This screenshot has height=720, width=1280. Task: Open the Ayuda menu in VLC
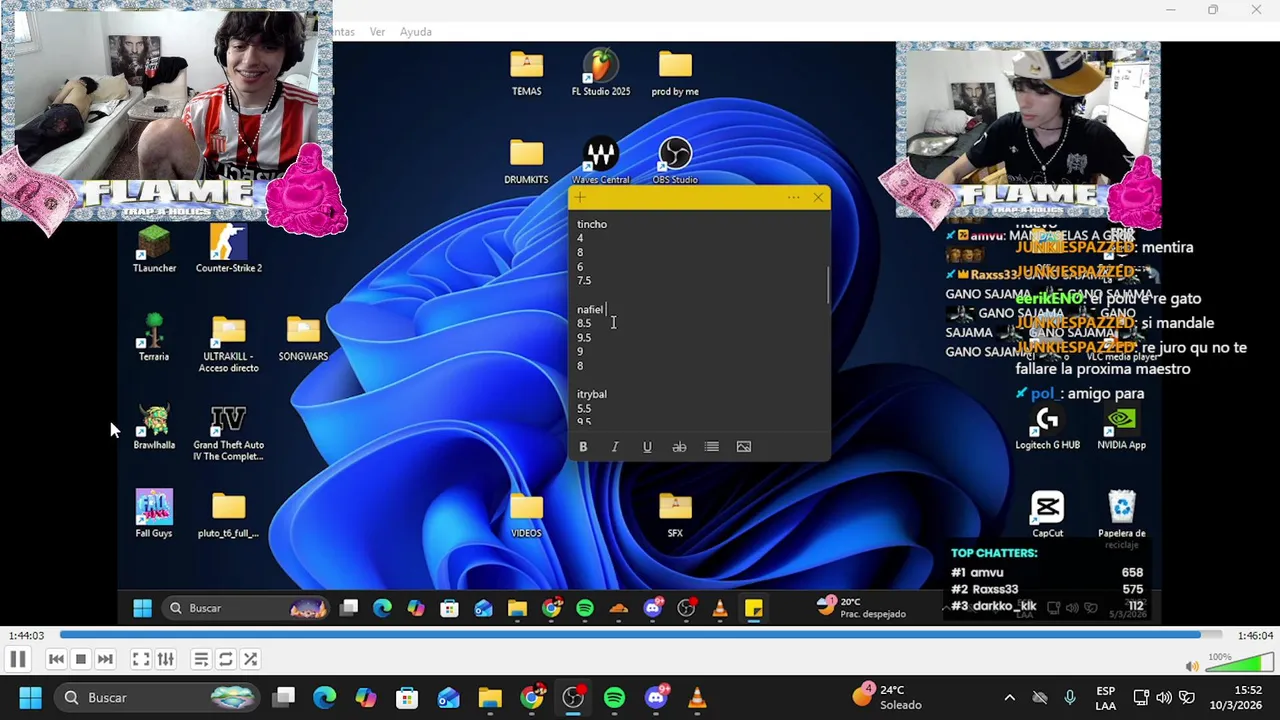point(416,32)
